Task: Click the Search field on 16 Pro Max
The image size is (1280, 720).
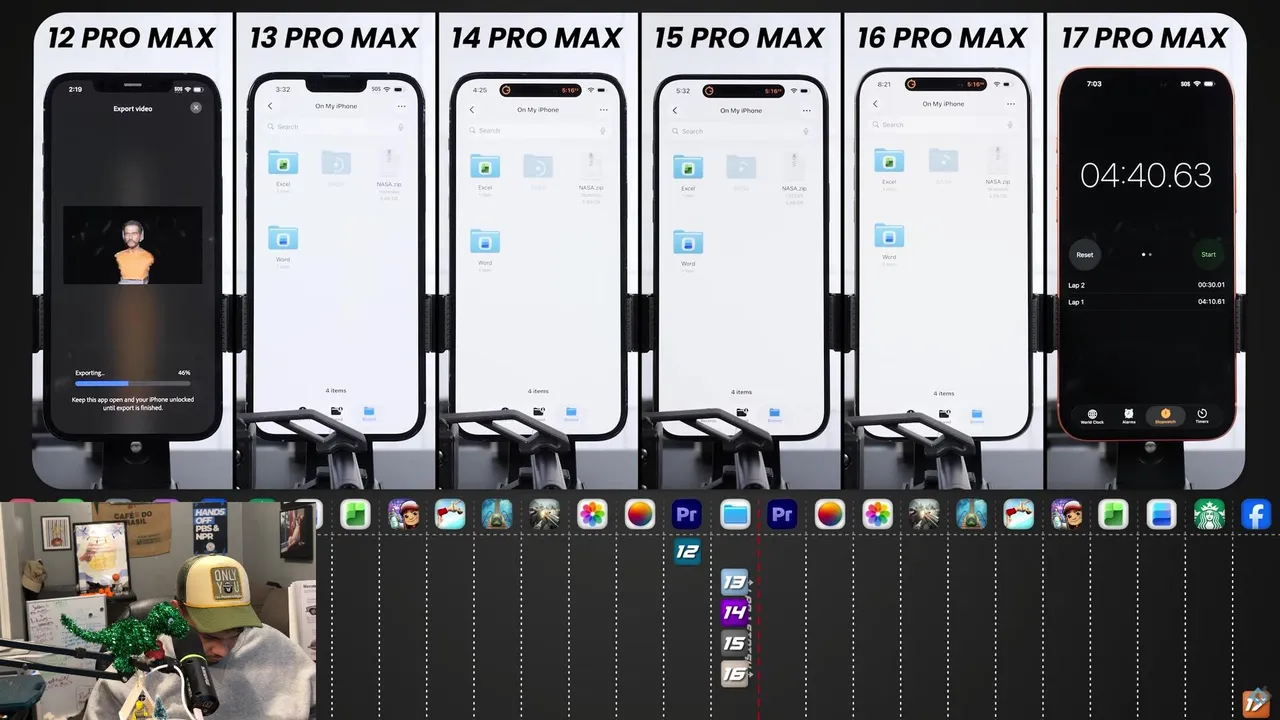Action: (x=942, y=125)
